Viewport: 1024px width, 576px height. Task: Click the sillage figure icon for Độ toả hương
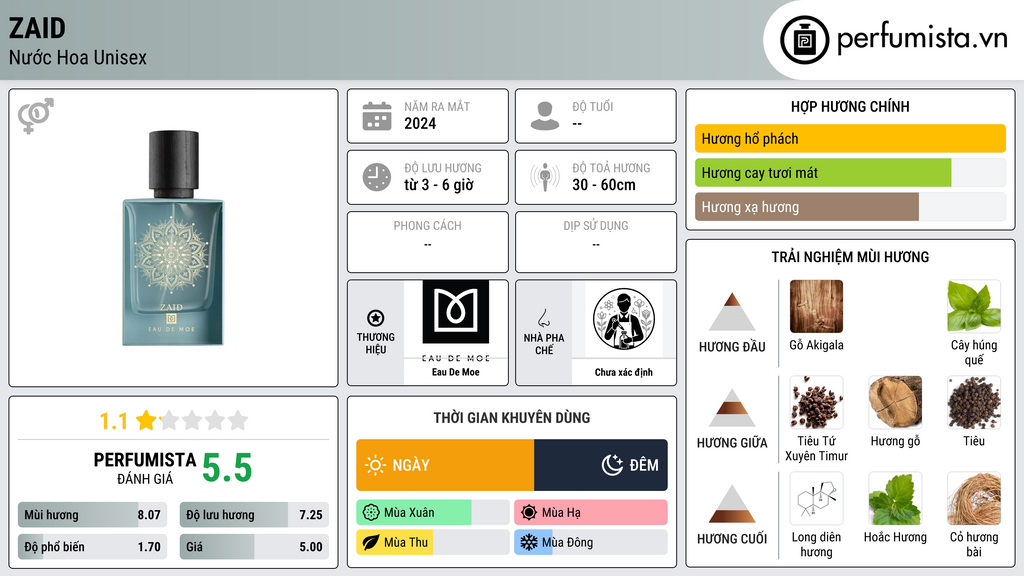click(x=545, y=177)
